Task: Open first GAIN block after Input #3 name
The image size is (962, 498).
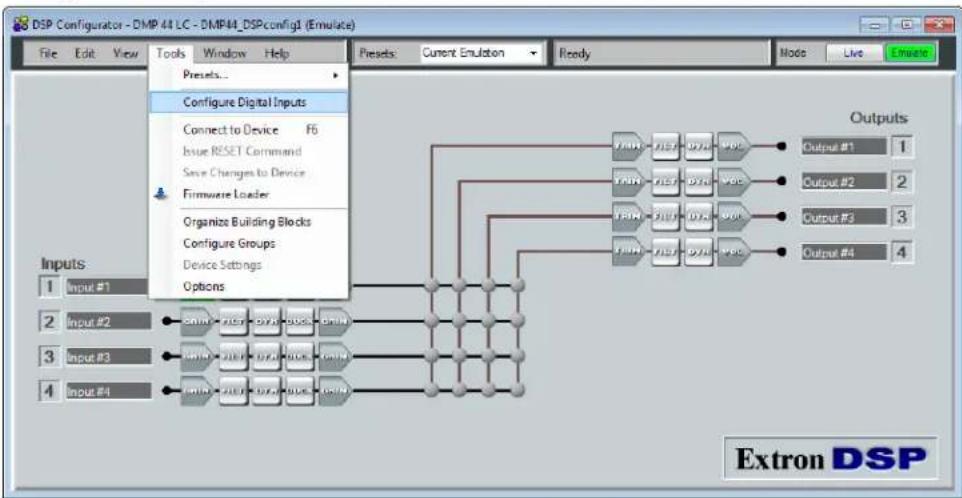Action: (197, 356)
